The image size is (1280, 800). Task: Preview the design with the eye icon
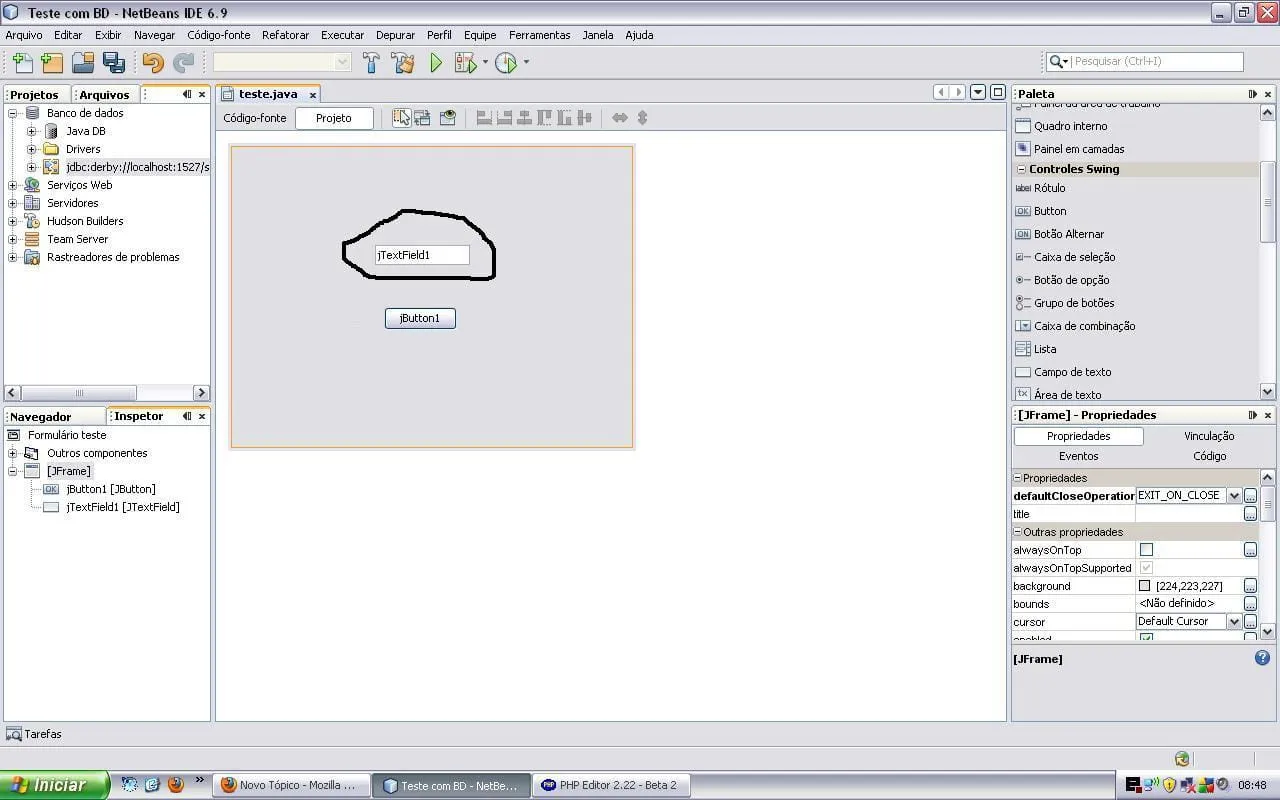click(448, 118)
